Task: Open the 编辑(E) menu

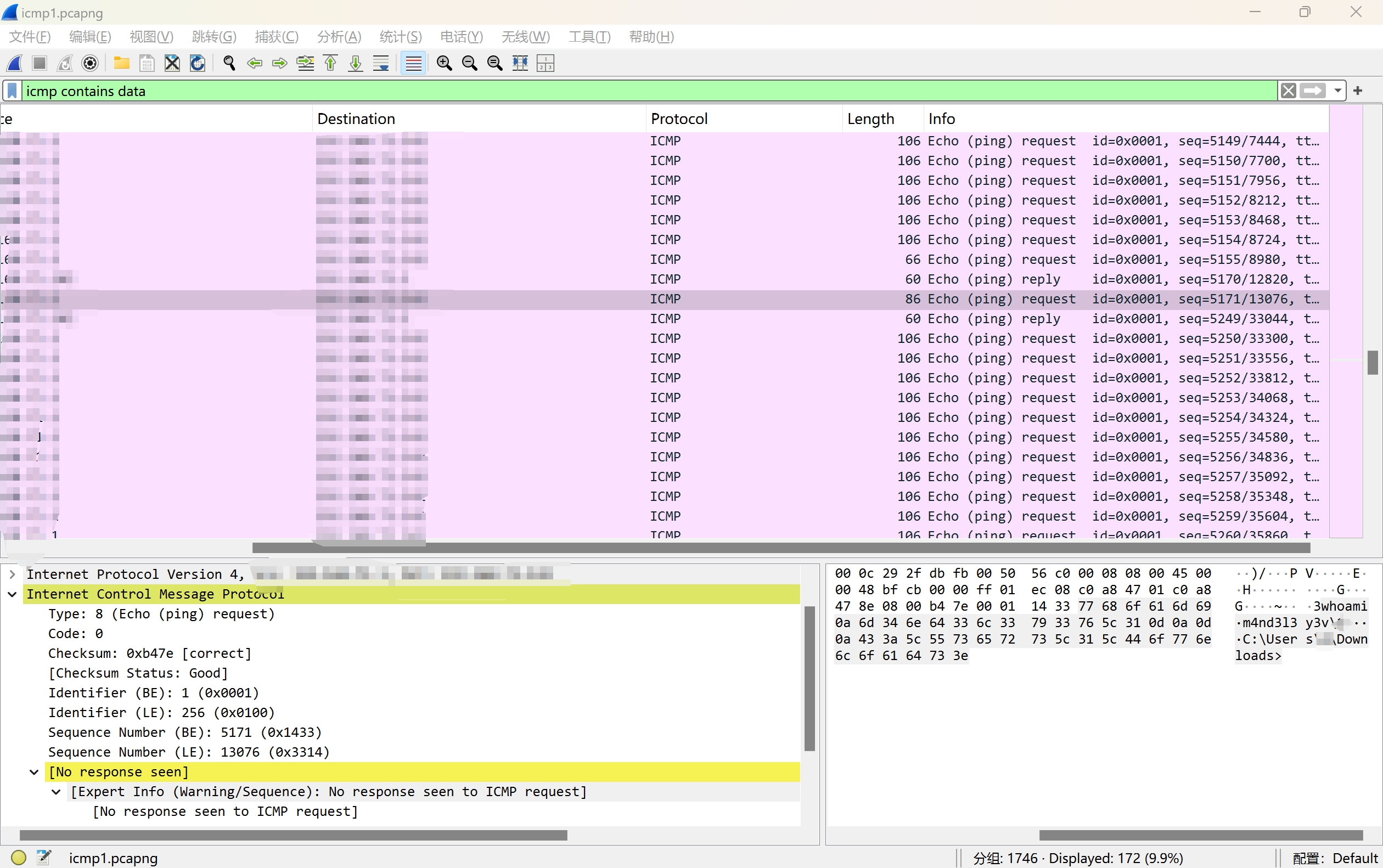Action: 90,37
